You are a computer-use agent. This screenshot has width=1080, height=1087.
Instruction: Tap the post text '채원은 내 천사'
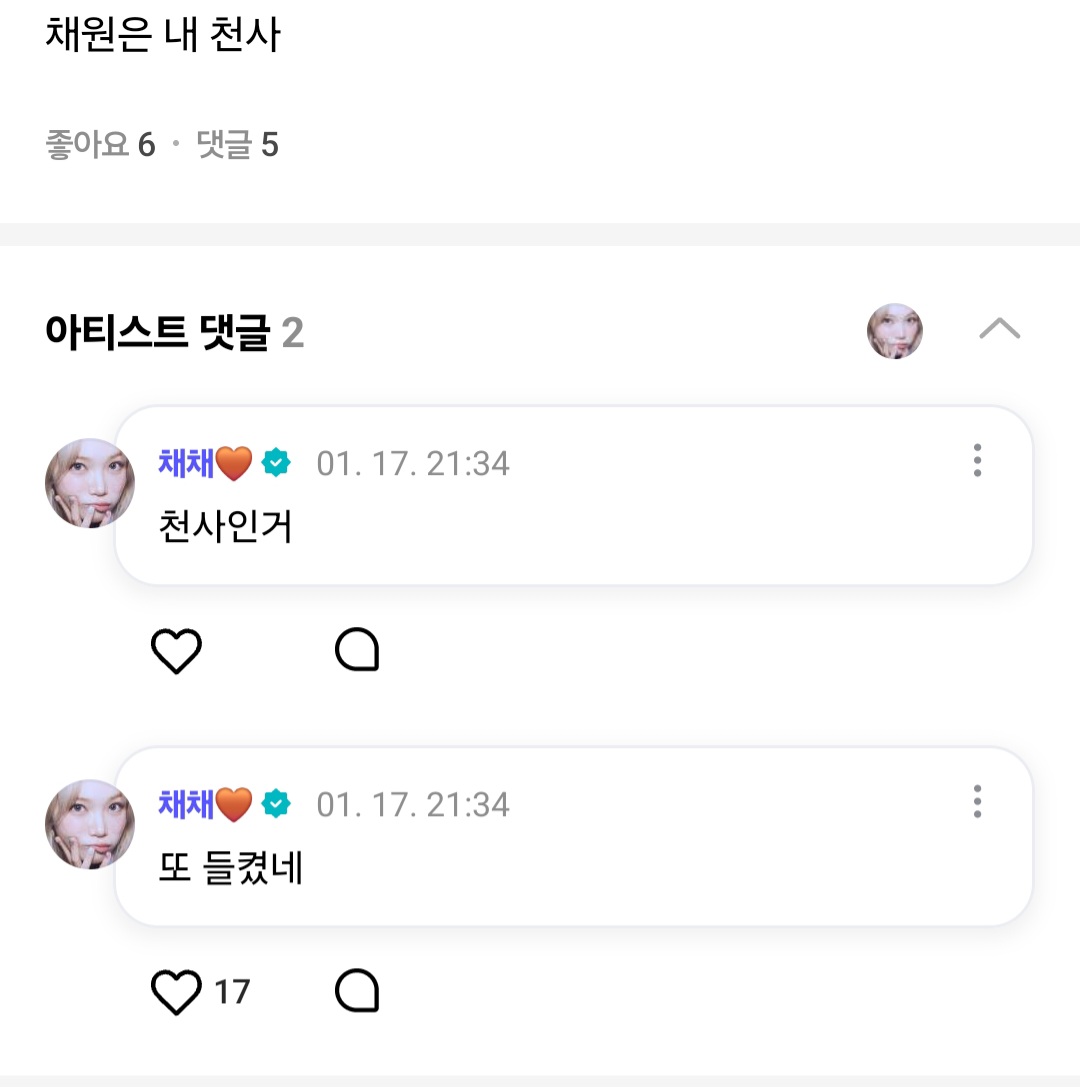click(x=163, y=35)
